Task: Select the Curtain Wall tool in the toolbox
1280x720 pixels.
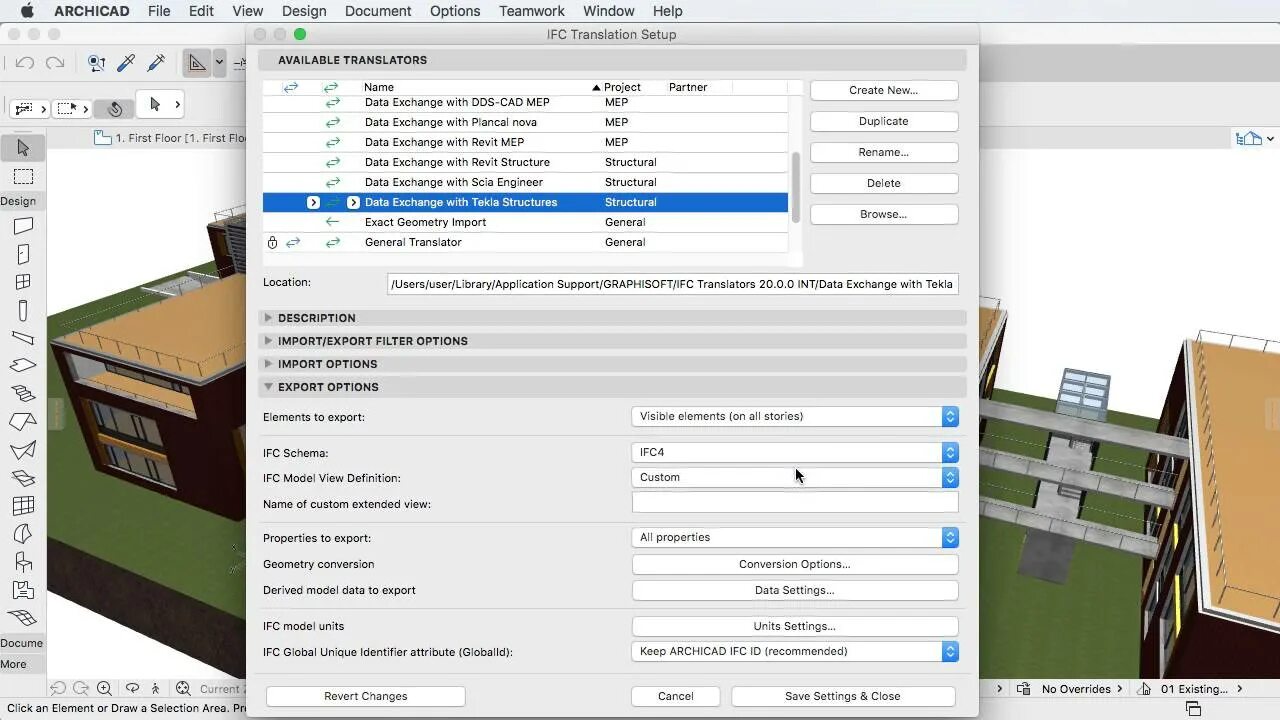Action: (23, 506)
